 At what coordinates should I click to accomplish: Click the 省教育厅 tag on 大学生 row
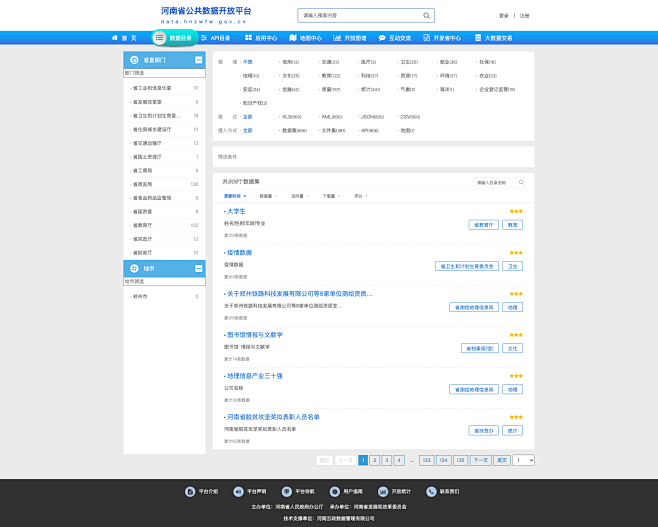coord(483,225)
